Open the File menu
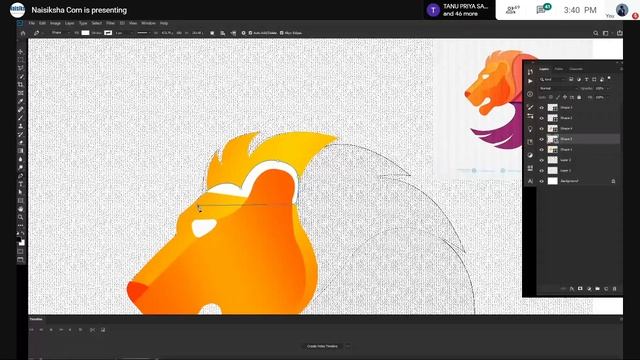Image resolution: width=640 pixels, height=360 pixels. tap(31, 23)
